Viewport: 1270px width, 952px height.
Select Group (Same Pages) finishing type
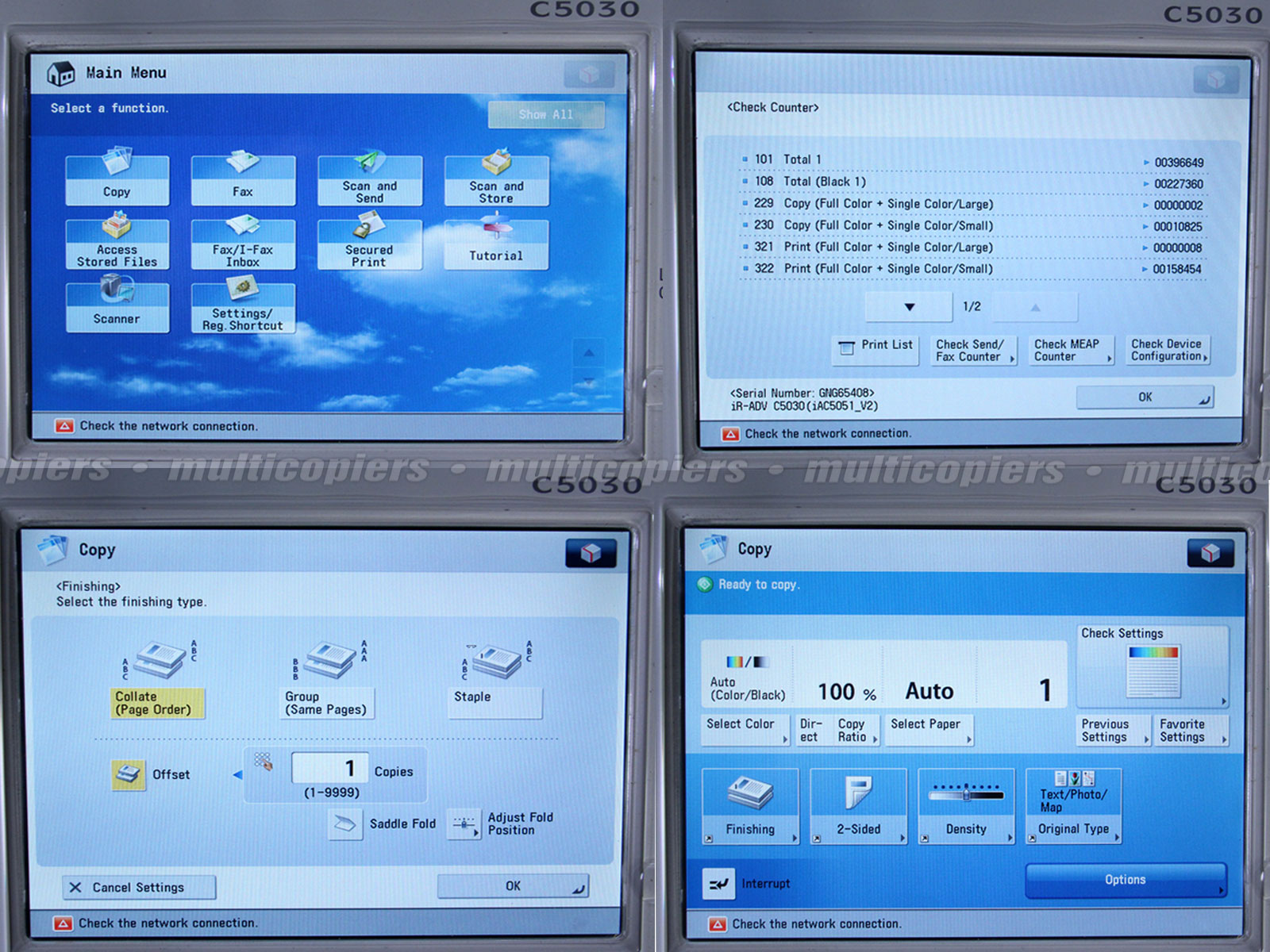[326, 703]
